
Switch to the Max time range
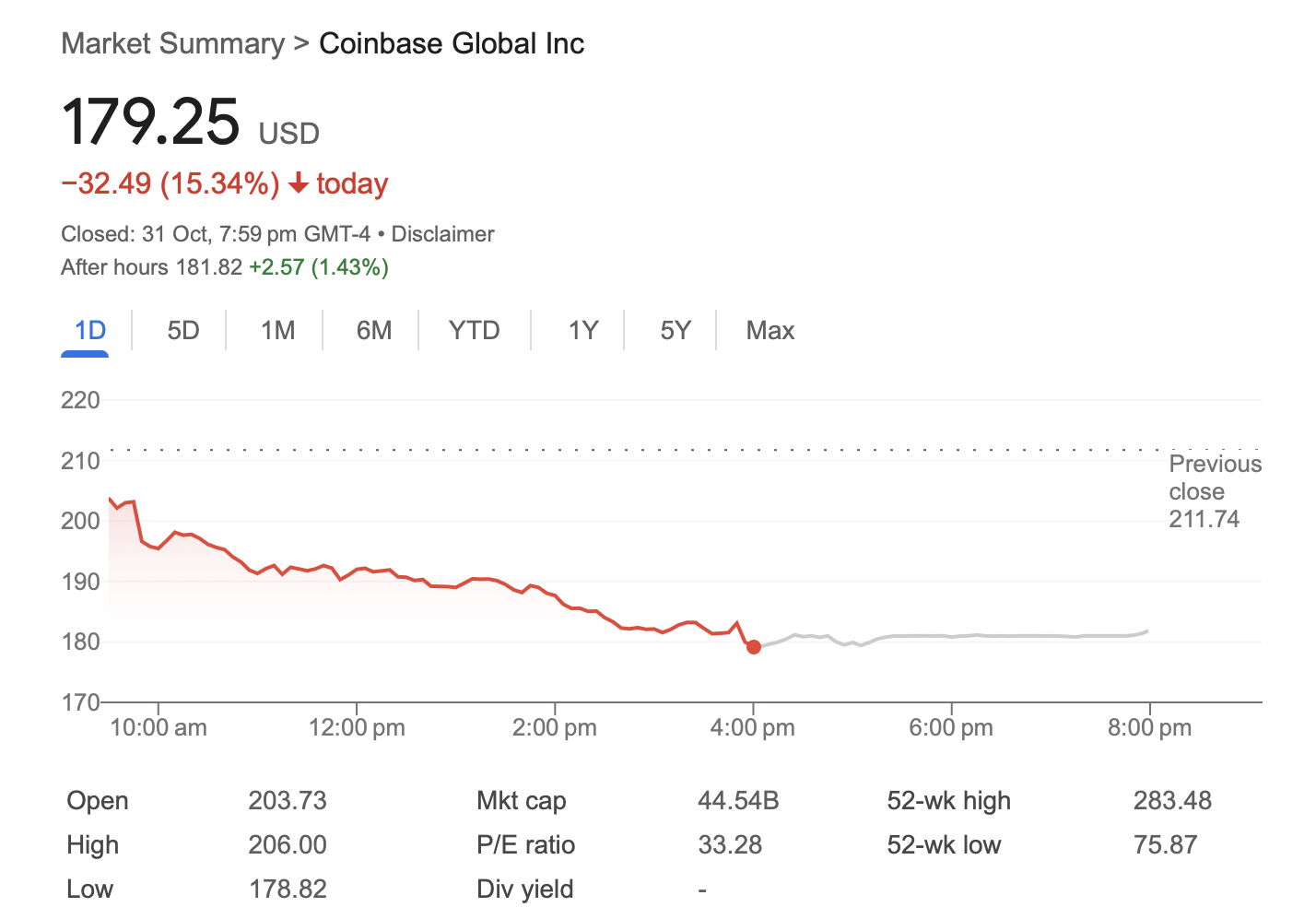click(770, 330)
